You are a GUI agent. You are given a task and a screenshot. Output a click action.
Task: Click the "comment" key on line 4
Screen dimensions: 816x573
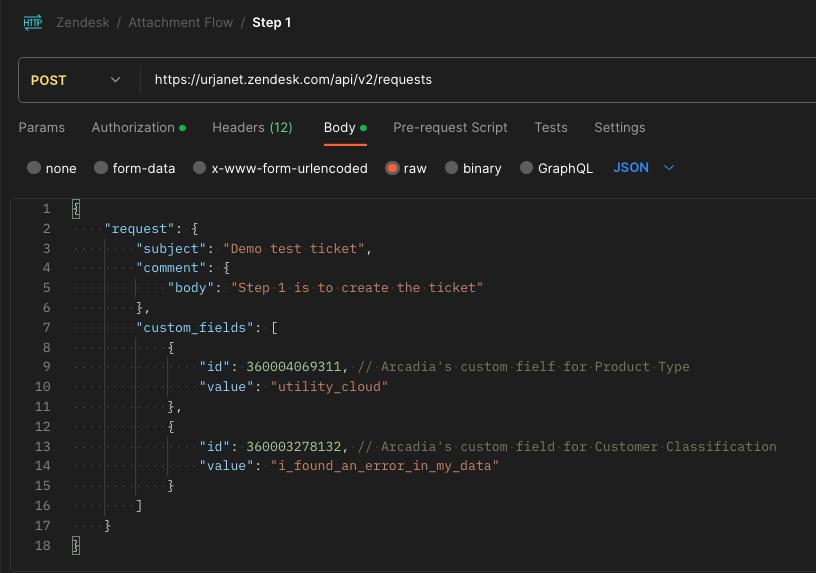(x=171, y=268)
